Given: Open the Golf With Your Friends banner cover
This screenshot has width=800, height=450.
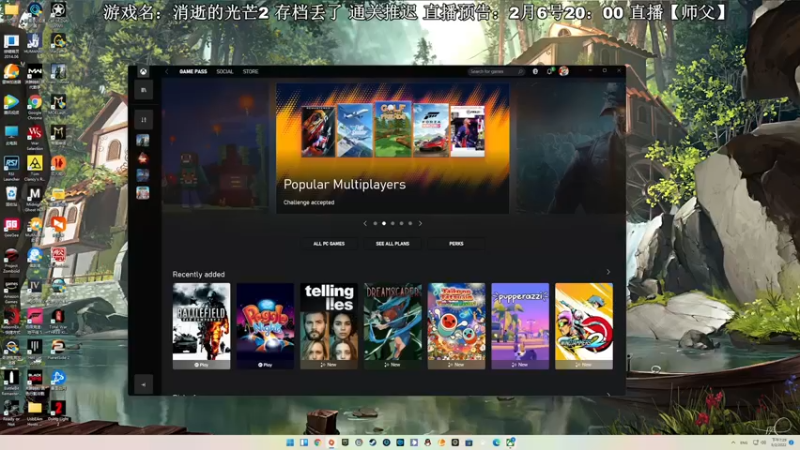Looking at the screenshot, I should (x=393, y=129).
